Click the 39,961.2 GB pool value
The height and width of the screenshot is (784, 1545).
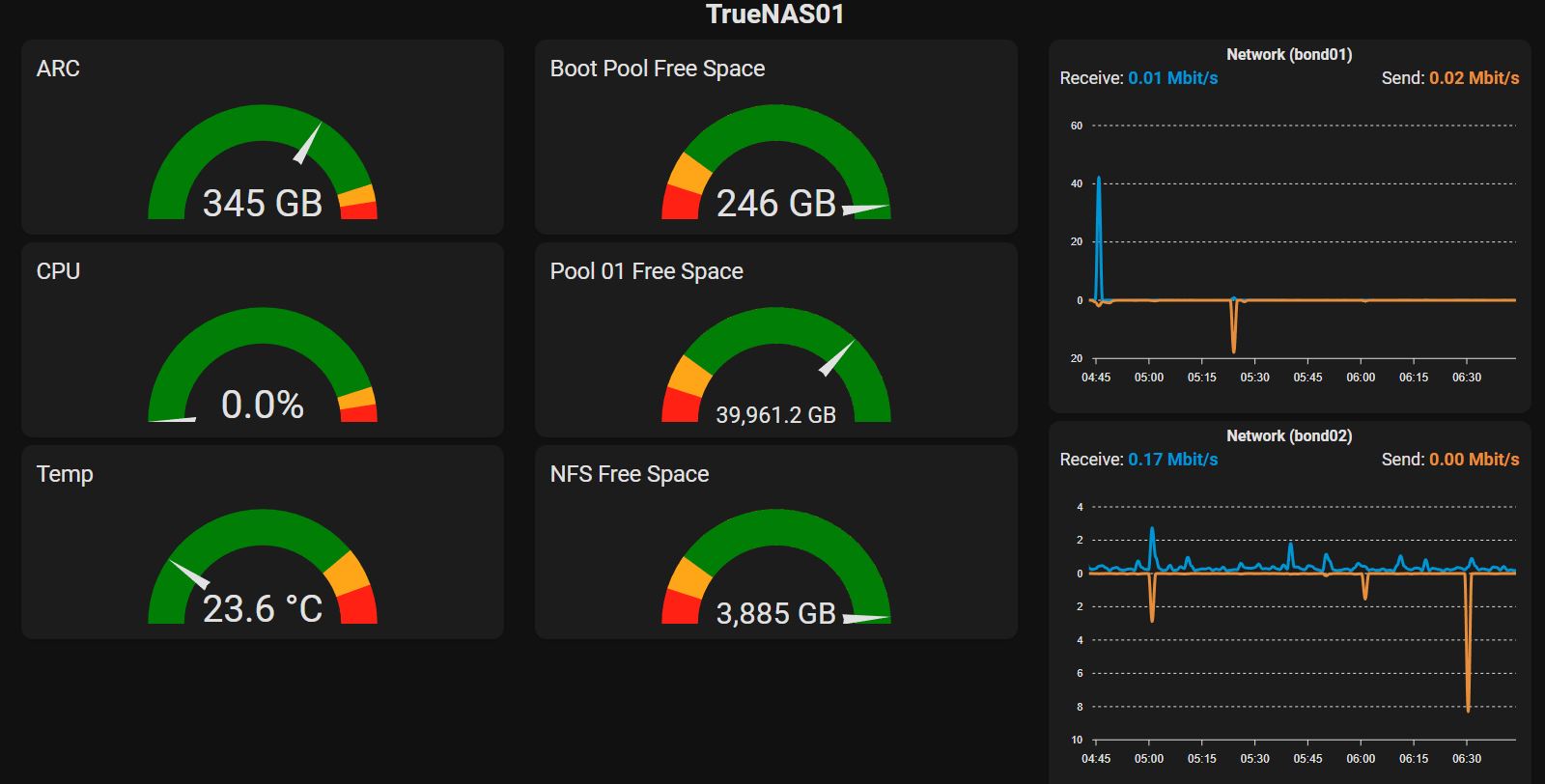click(x=776, y=415)
